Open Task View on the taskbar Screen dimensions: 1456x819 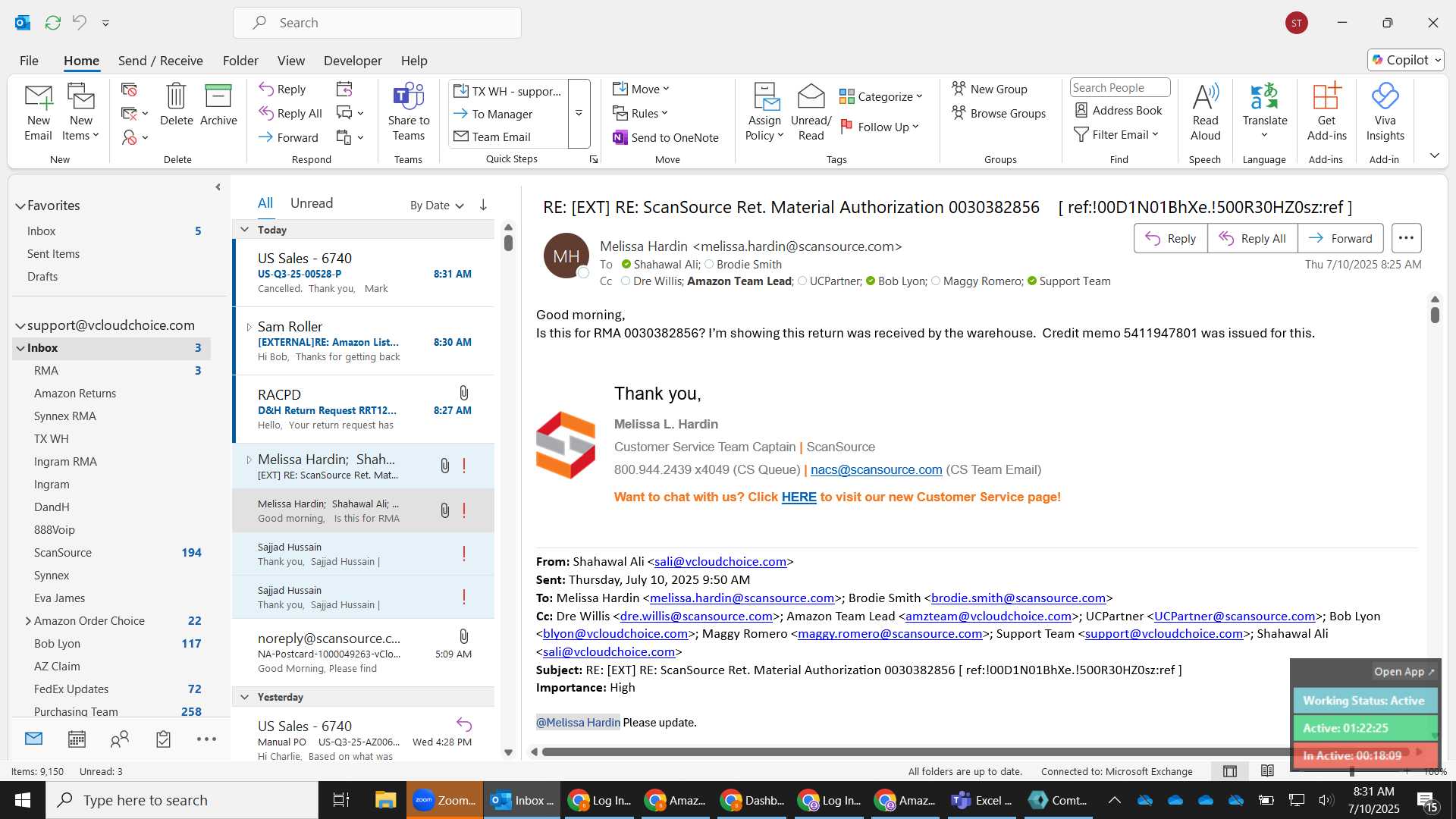(341, 800)
